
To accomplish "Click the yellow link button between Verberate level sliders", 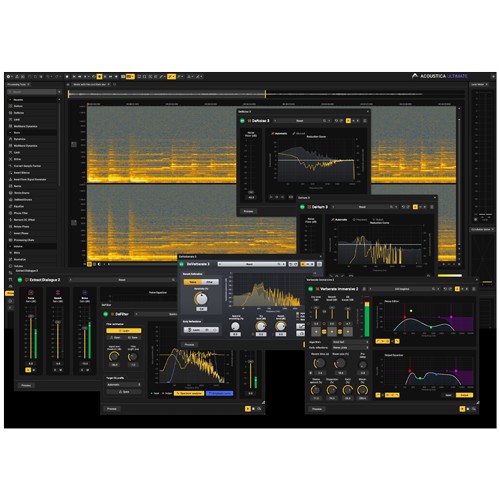I will (x=324, y=332).
